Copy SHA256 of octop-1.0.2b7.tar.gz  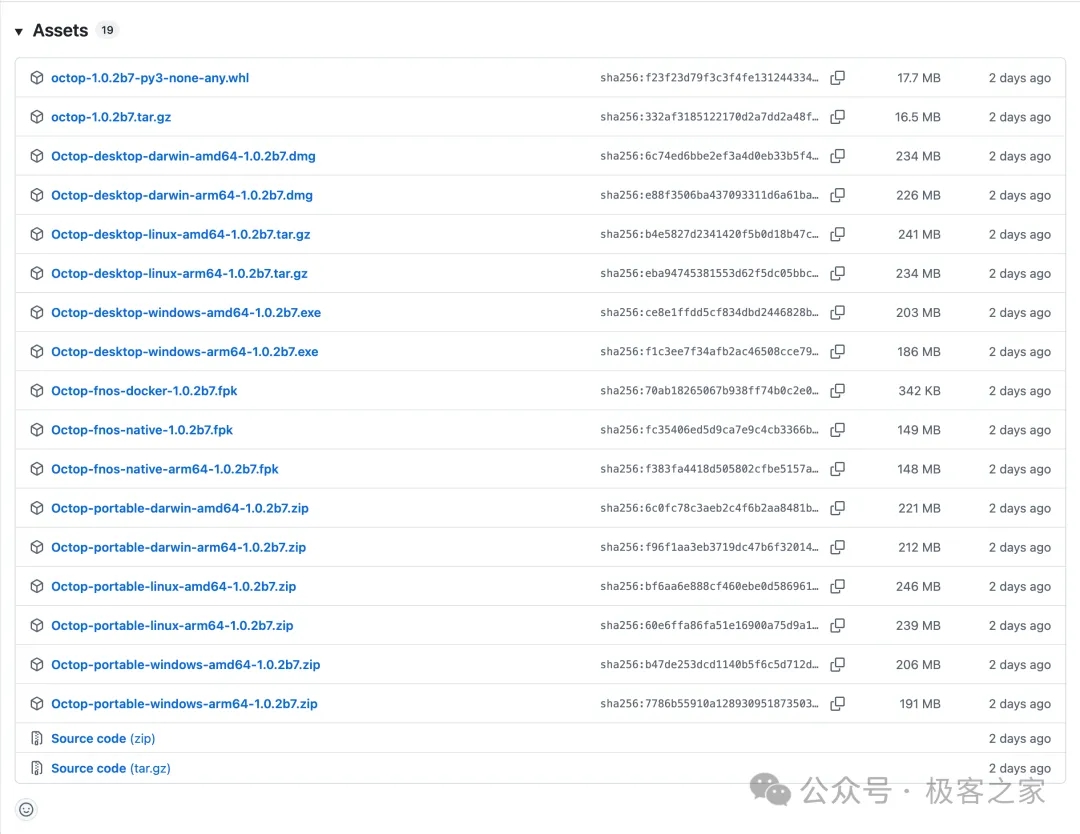[838, 117]
